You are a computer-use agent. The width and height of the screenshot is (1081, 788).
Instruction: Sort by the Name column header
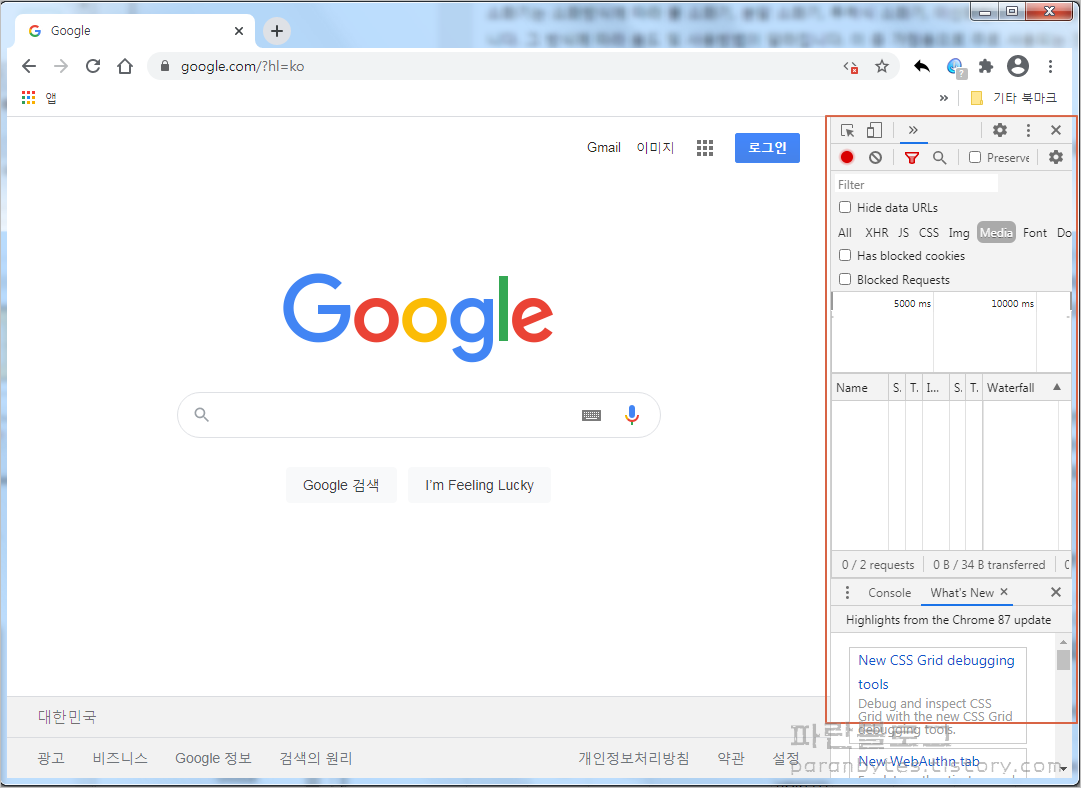[x=860, y=387]
